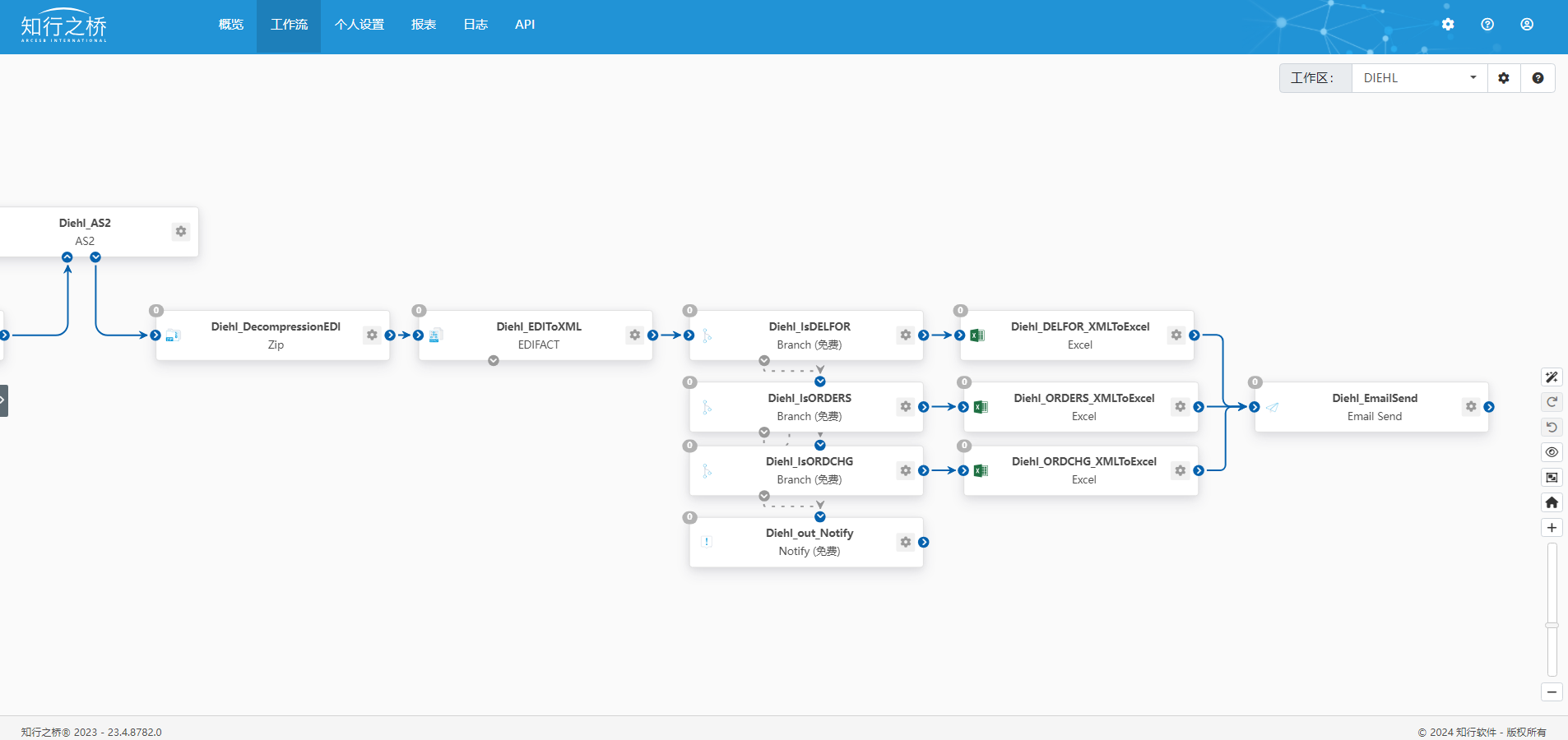The width and height of the screenshot is (1568, 740).
Task: Click Diehl_AS2 upward input port
Action: tap(67, 257)
